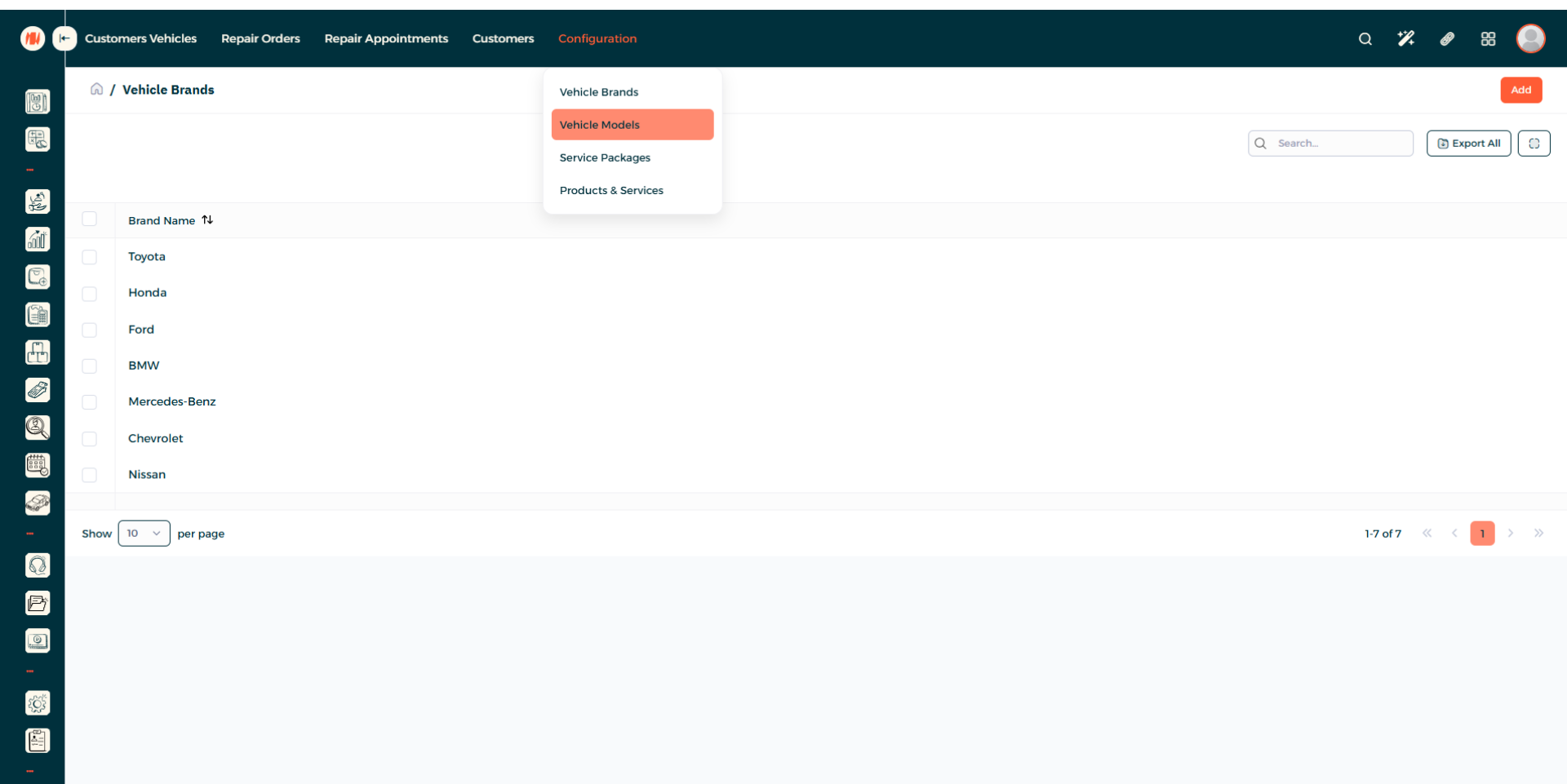Screen dimensions: 1567x784
Task: Select the BMW row checkbox
Action: (x=90, y=366)
